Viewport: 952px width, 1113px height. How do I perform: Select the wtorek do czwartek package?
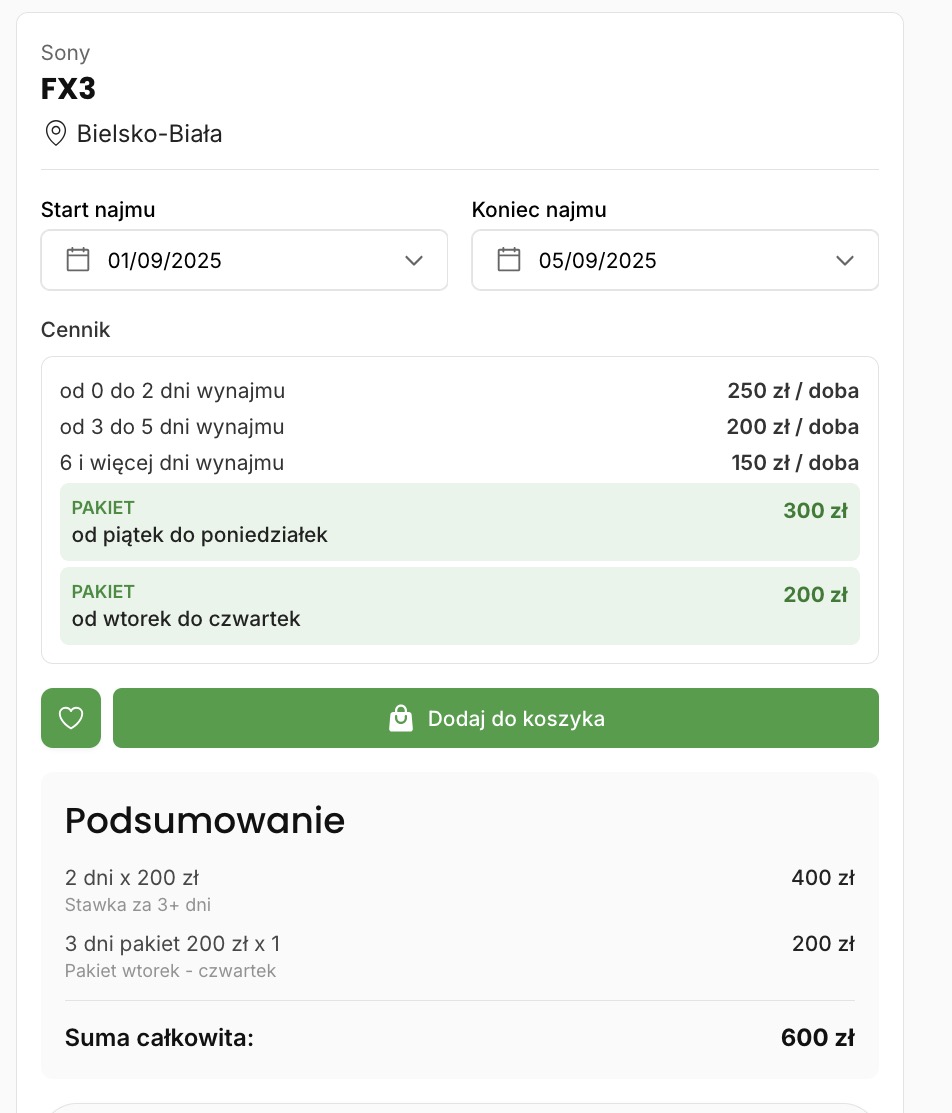click(459, 606)
